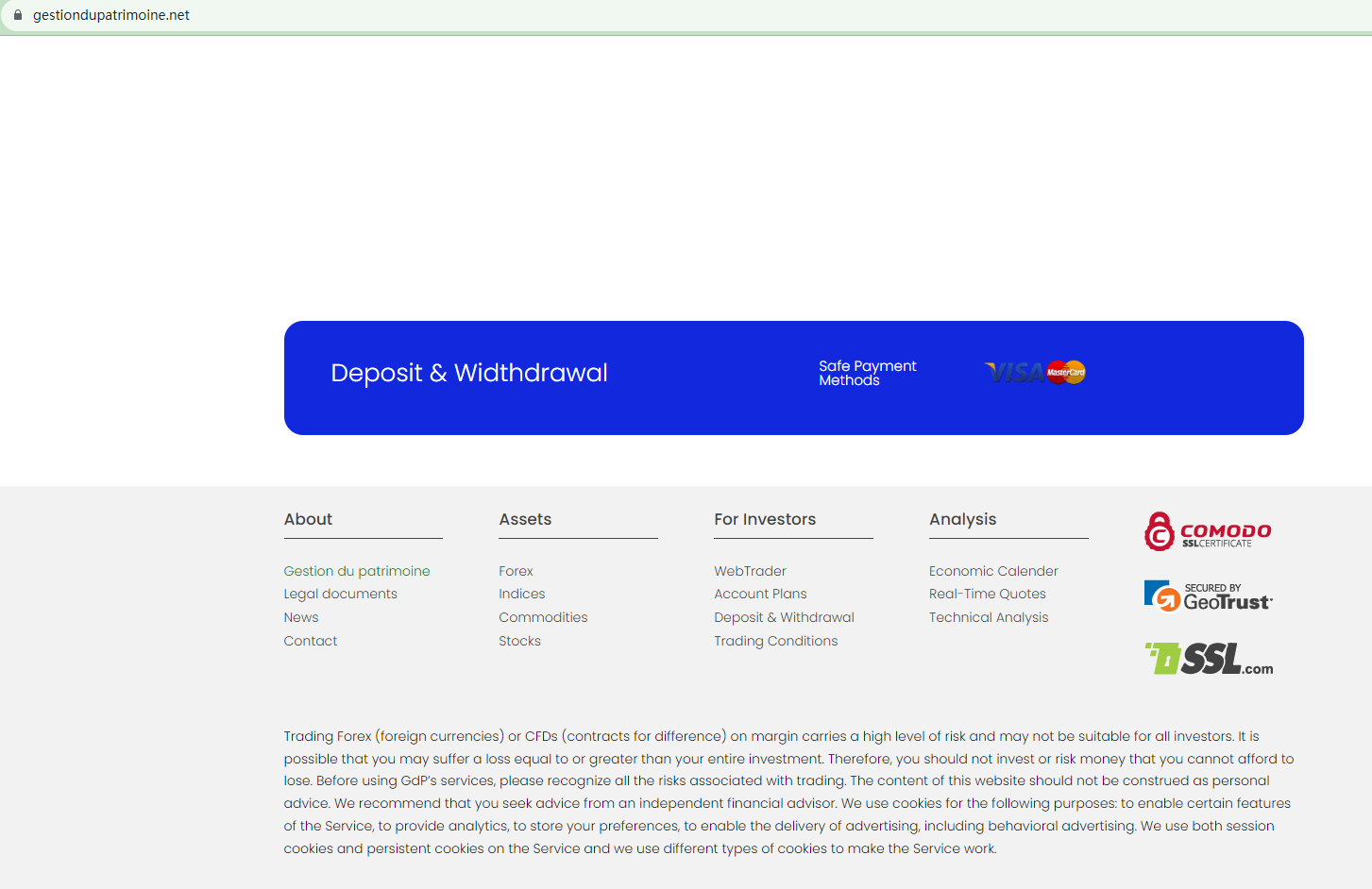Open the Stocks assets link
This screenshot has height=889, width=1372.
520,641
